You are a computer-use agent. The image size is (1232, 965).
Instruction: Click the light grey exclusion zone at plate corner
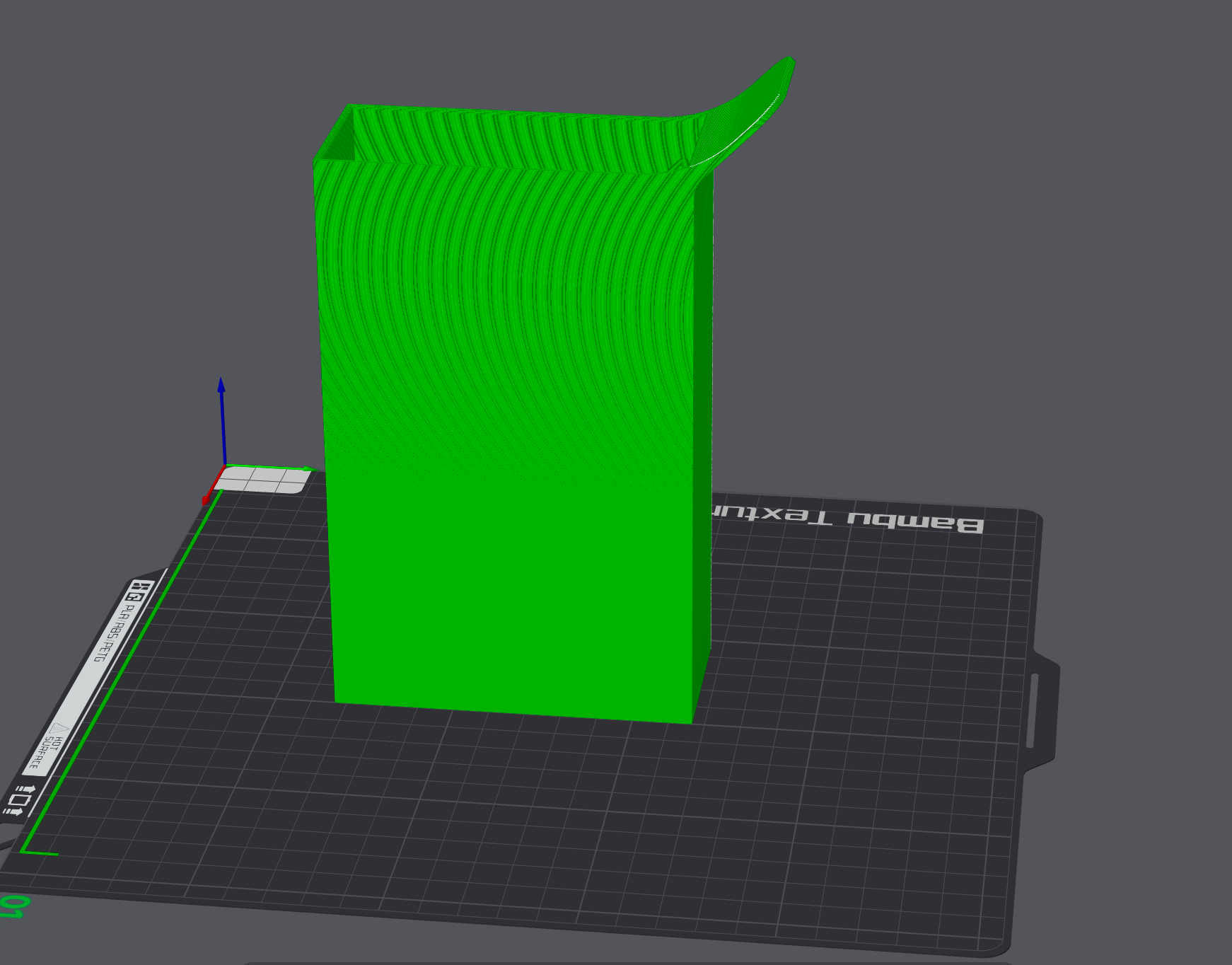pyautogui.click(x=262, y=480)
